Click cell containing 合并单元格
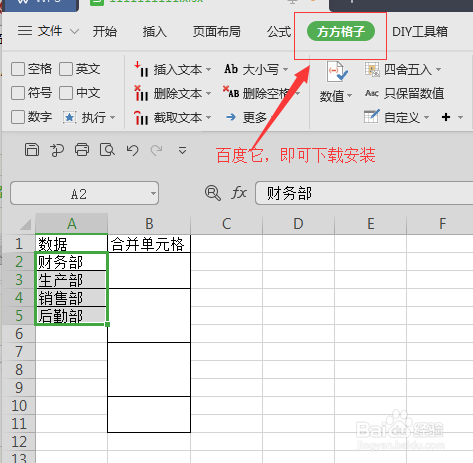 point(149,244)
